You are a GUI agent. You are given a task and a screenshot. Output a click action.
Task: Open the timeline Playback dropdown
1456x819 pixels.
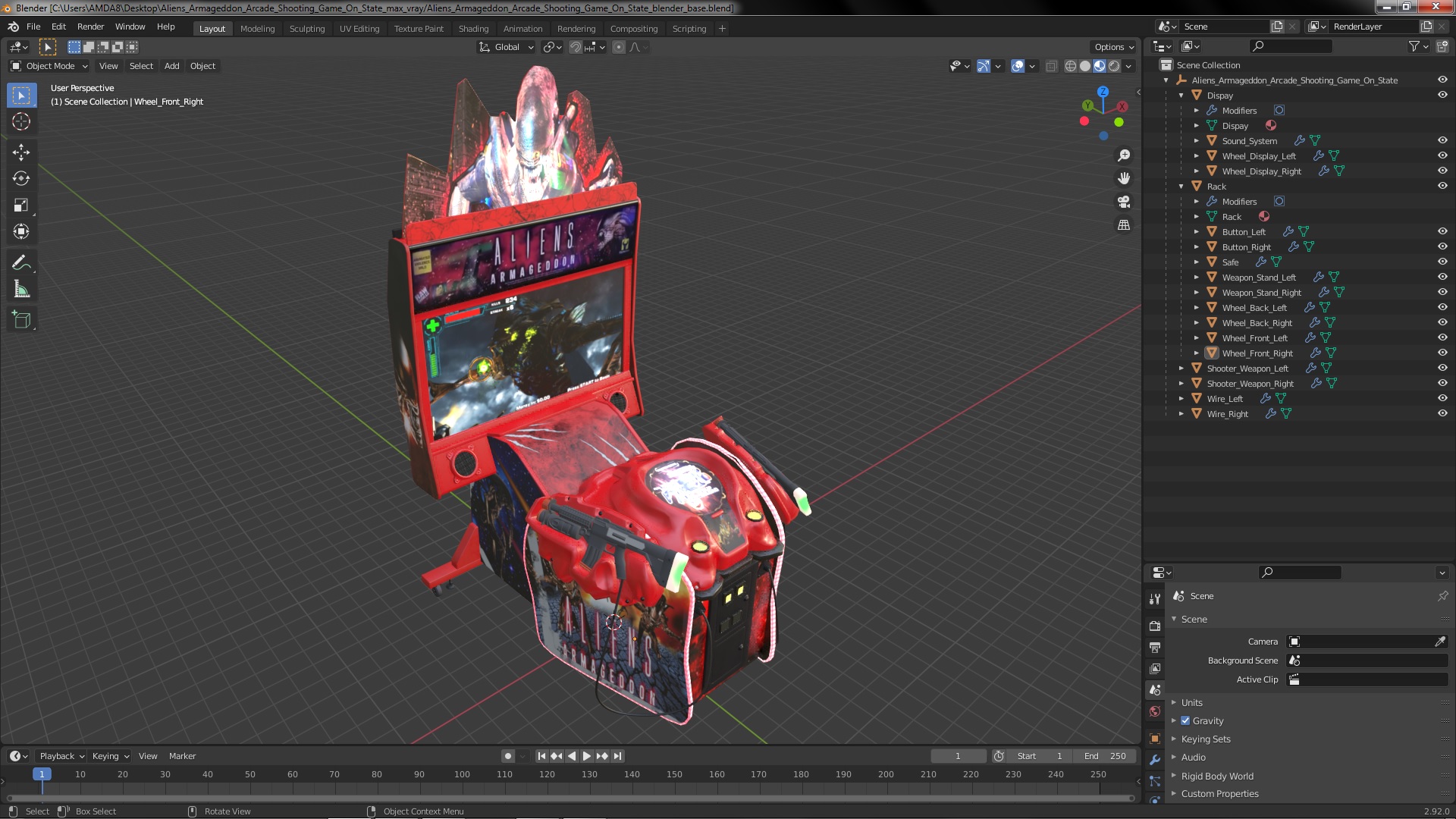[x=61, y=756]
